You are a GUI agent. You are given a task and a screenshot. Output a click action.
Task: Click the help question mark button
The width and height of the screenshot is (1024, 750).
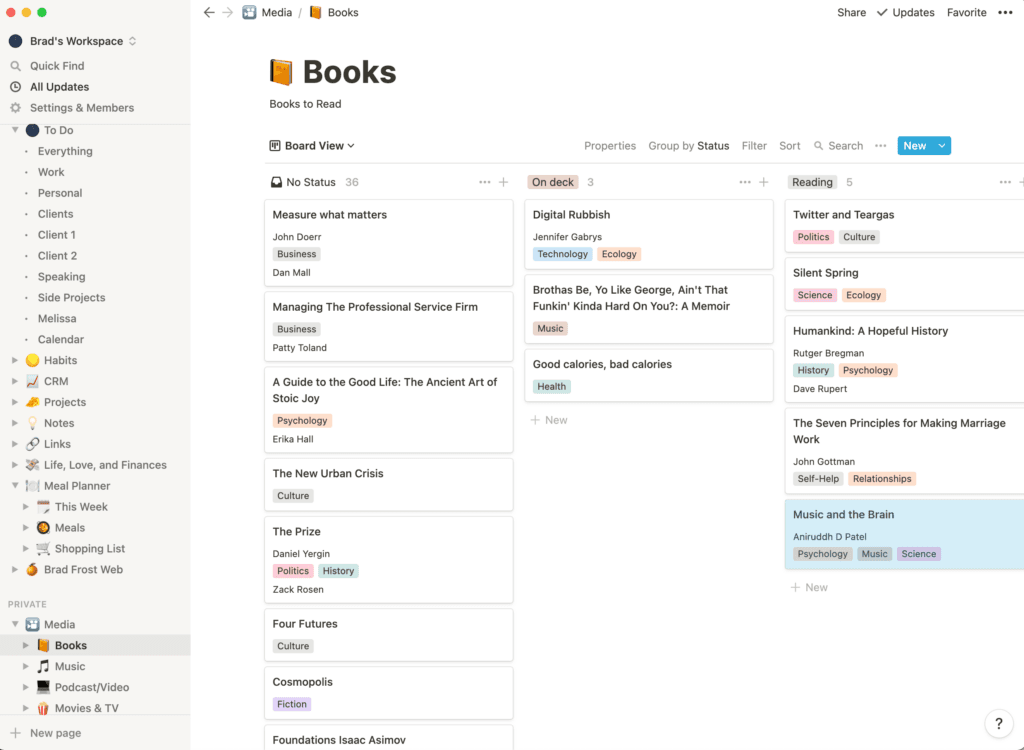tap(998, 723)
